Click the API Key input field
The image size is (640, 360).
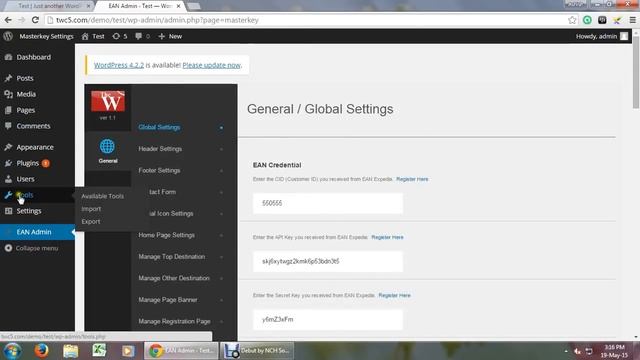click(x=328, y=261)
